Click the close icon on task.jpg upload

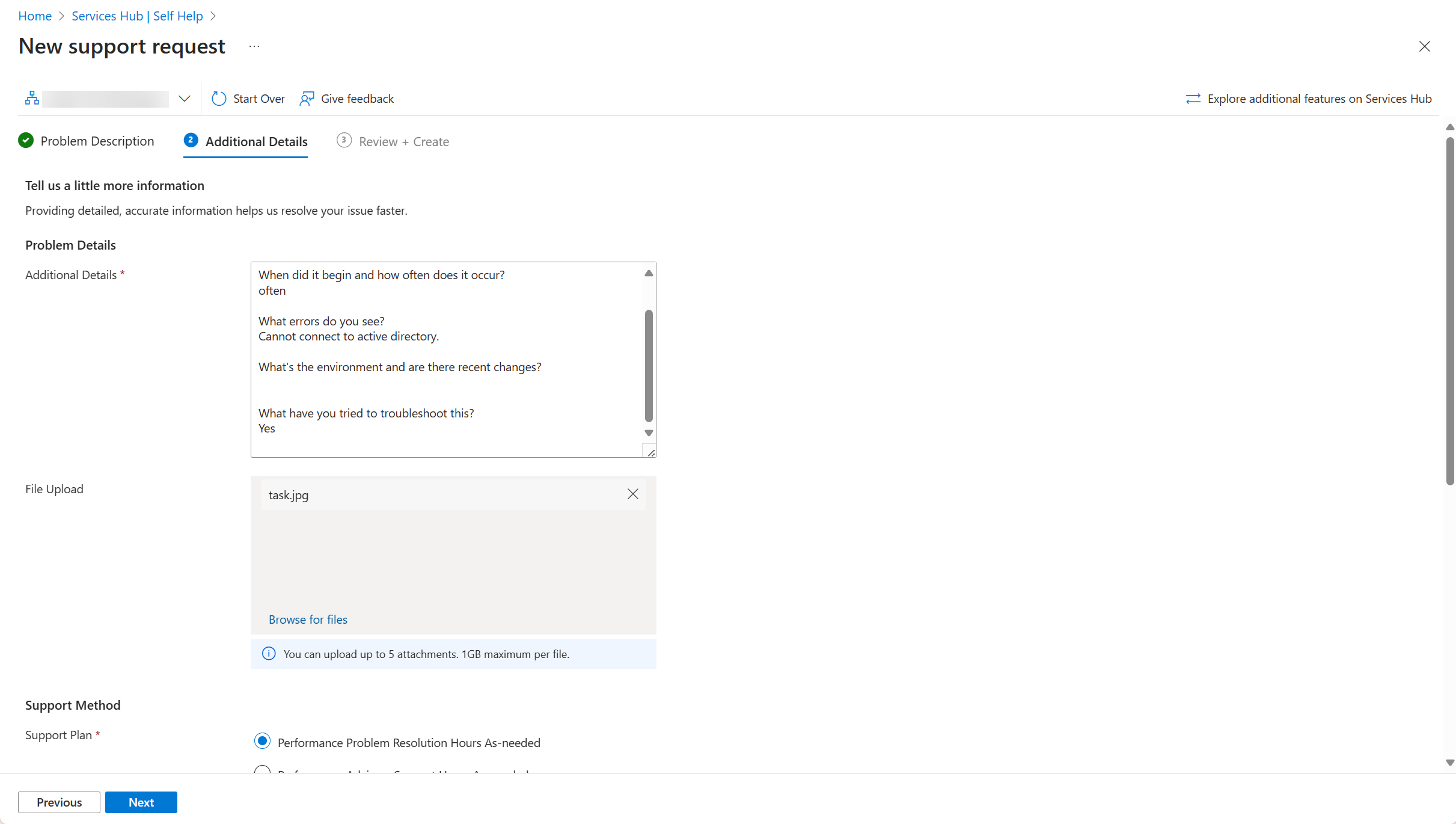633,494
